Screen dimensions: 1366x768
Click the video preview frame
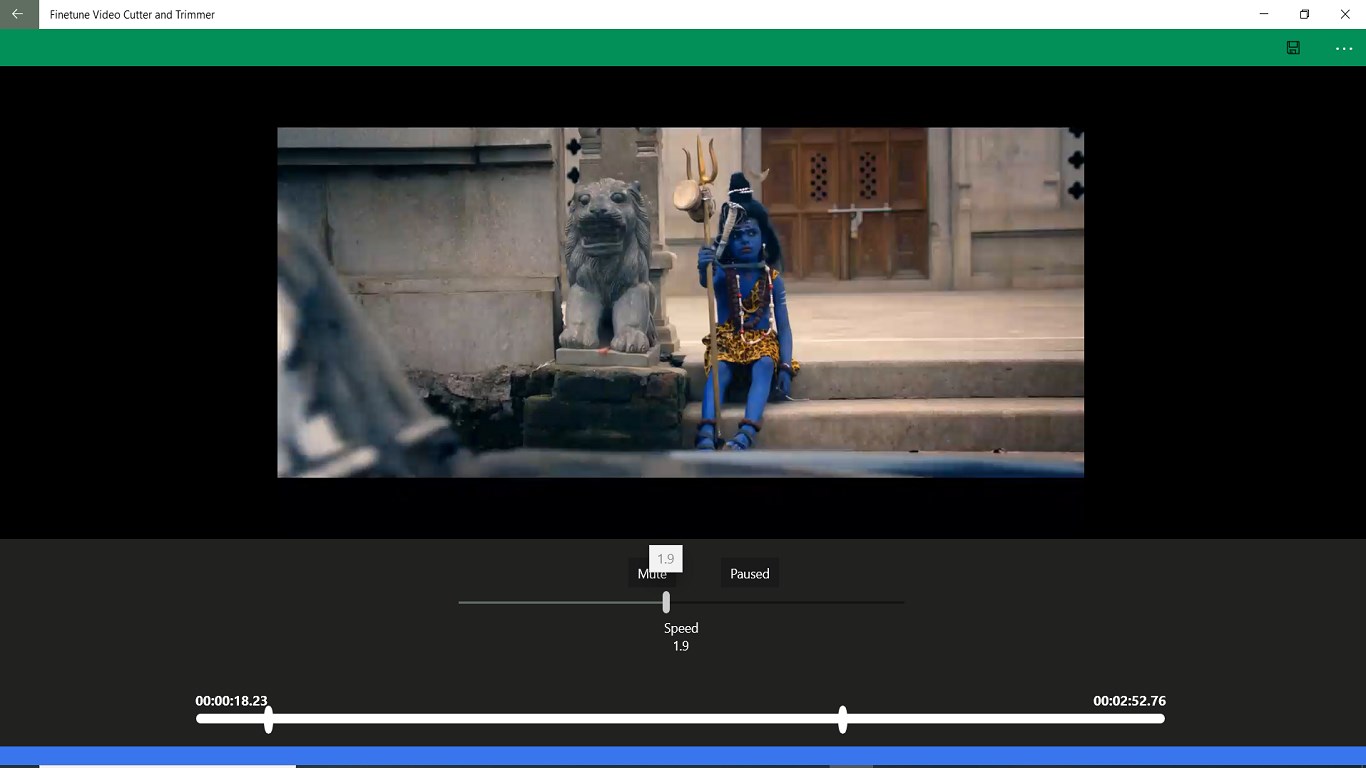pos(680,302)
